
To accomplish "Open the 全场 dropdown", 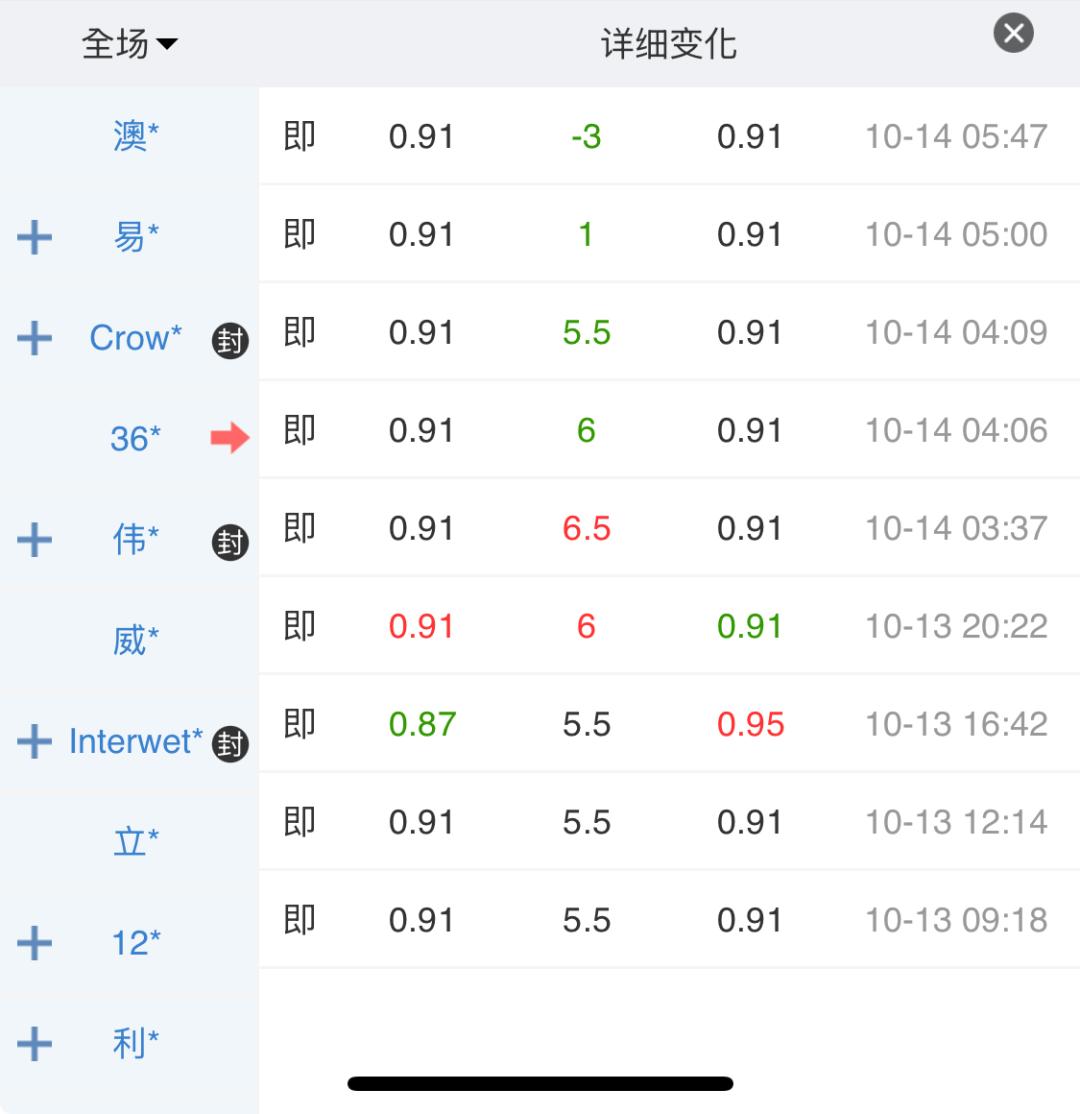I will 129,44.
